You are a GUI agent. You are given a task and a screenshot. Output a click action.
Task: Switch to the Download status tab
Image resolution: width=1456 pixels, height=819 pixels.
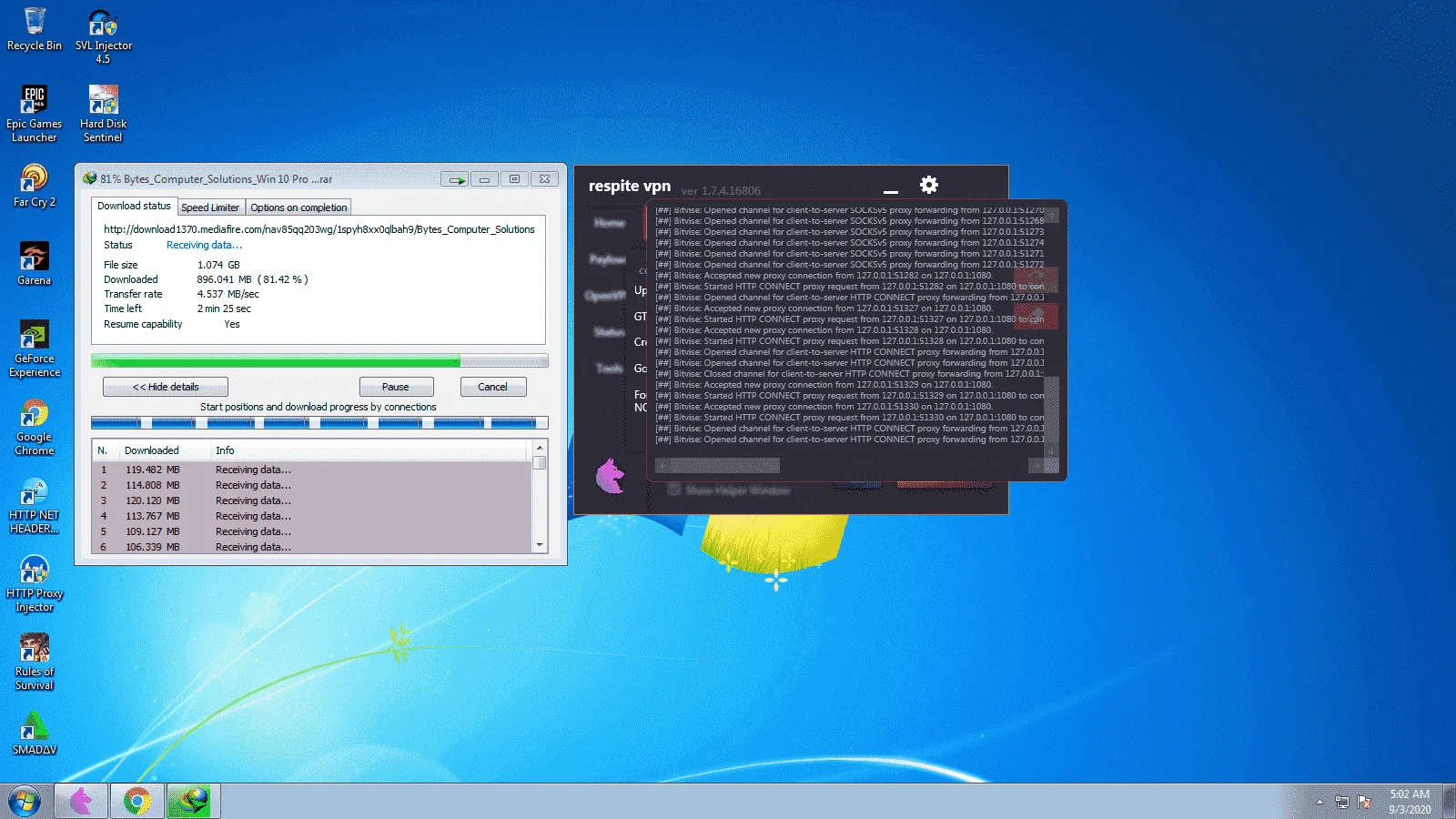134,207
